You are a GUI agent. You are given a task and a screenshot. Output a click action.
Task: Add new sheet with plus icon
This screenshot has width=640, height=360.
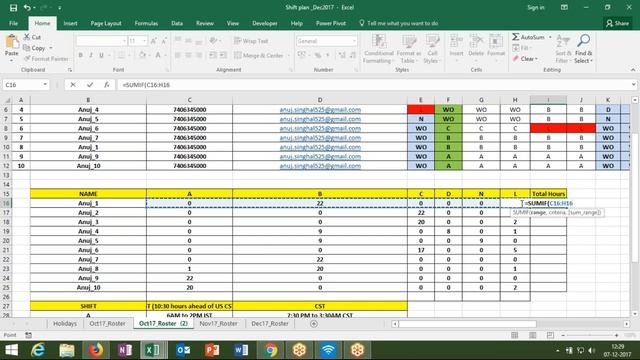pyautogui.click(x=313, y=324)
